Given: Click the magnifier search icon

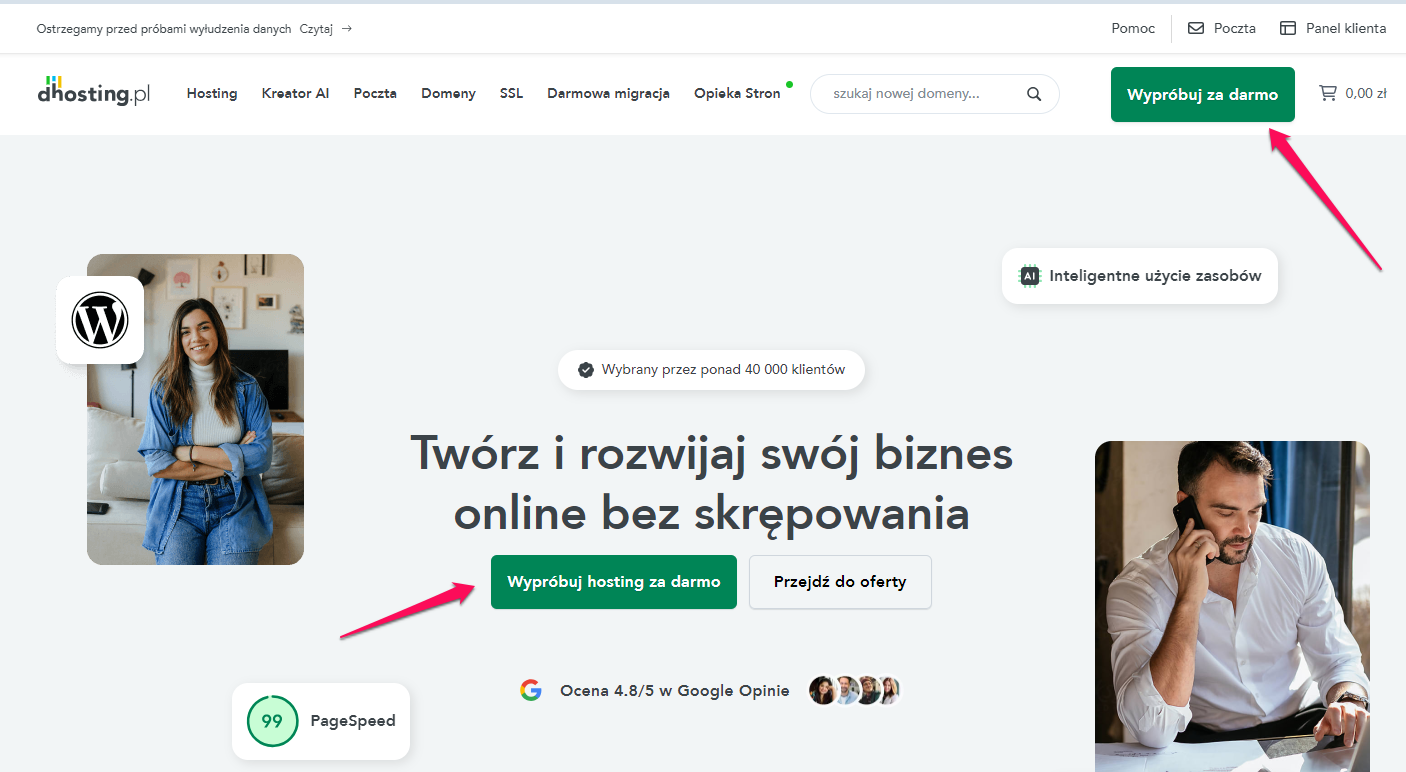Looking at the screenshot, I should pyautogui.click(x=1034, y=94).
